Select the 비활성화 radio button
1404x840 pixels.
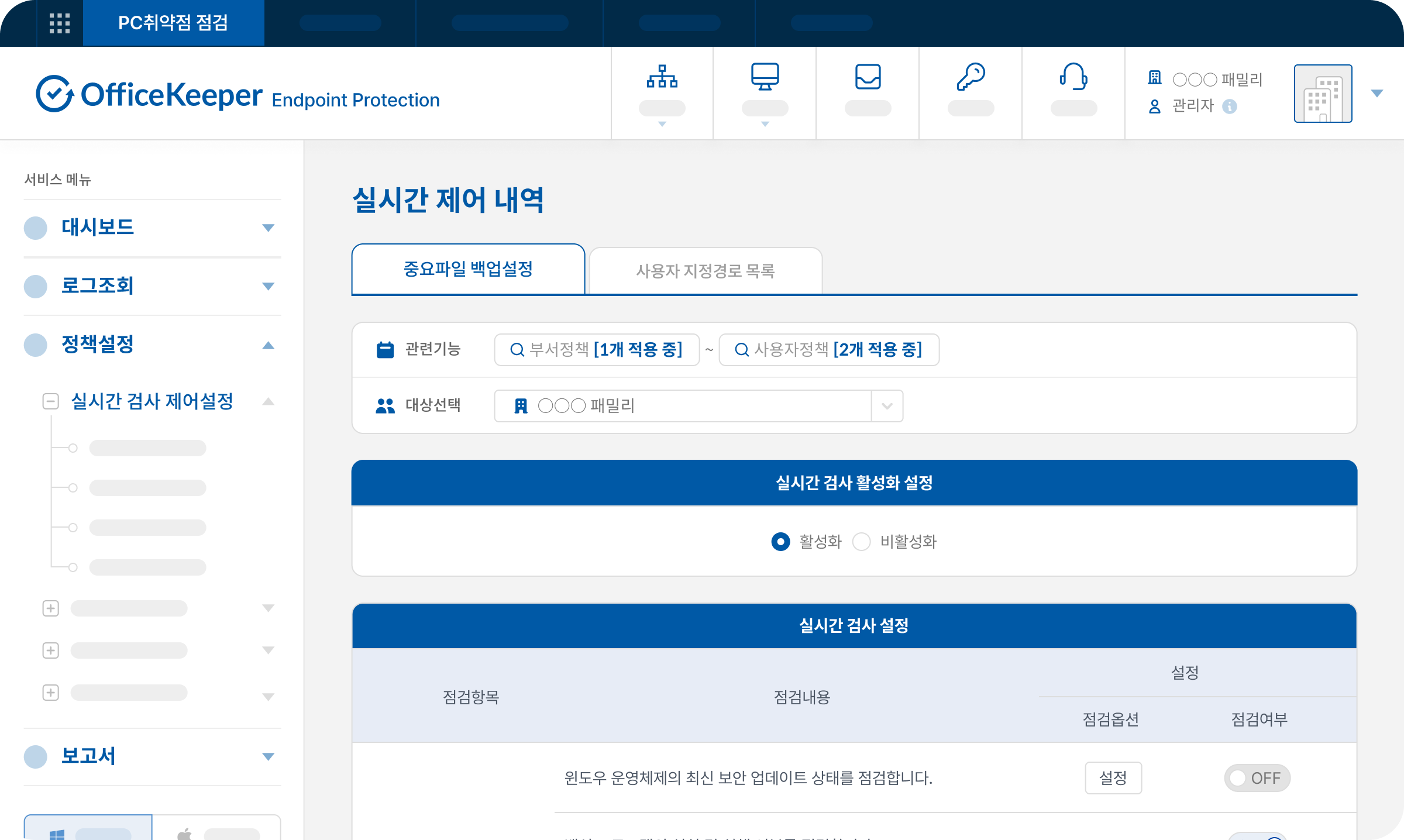coord(861,542)
